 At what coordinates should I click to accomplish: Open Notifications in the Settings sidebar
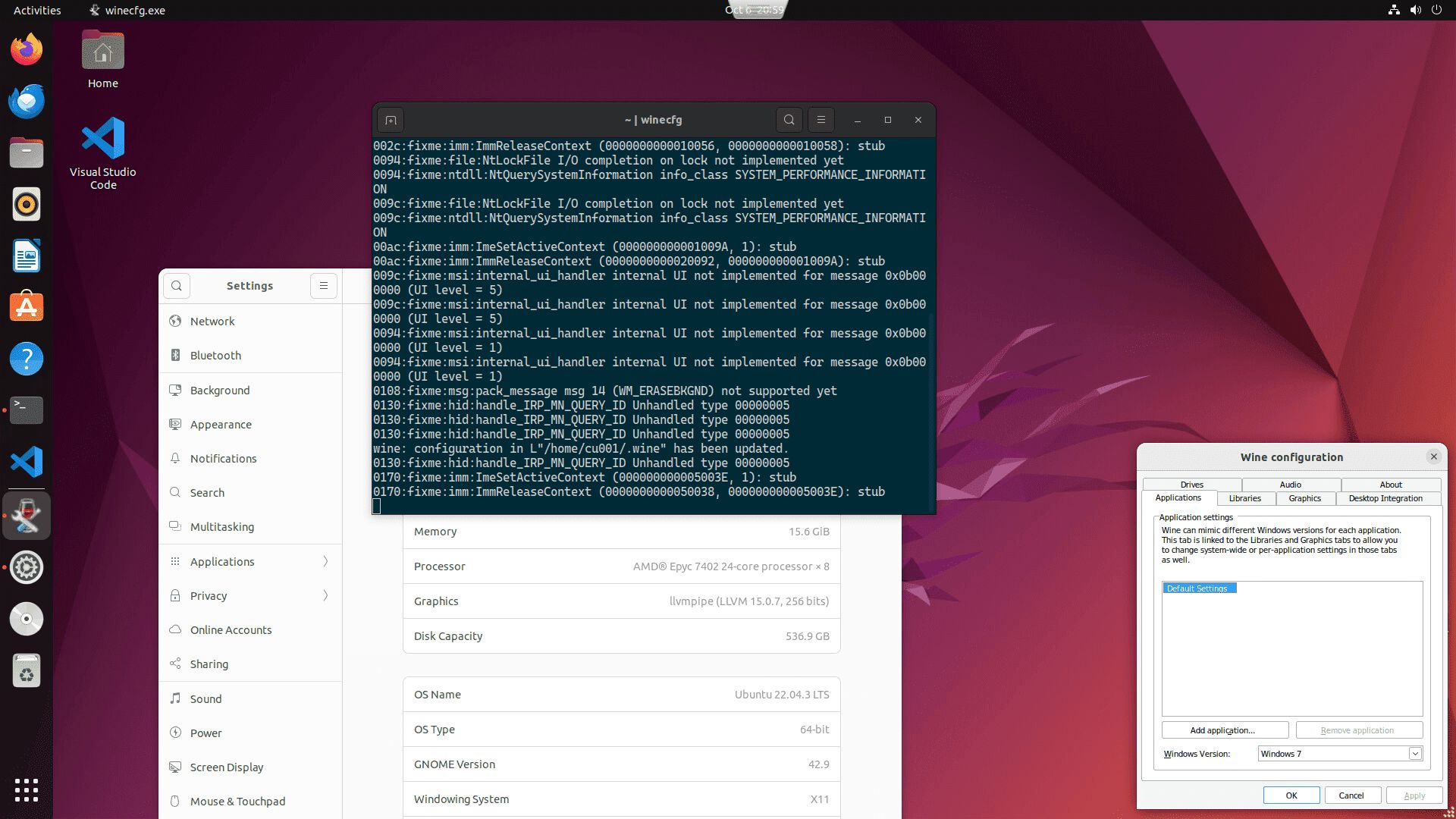click(250, 459)
